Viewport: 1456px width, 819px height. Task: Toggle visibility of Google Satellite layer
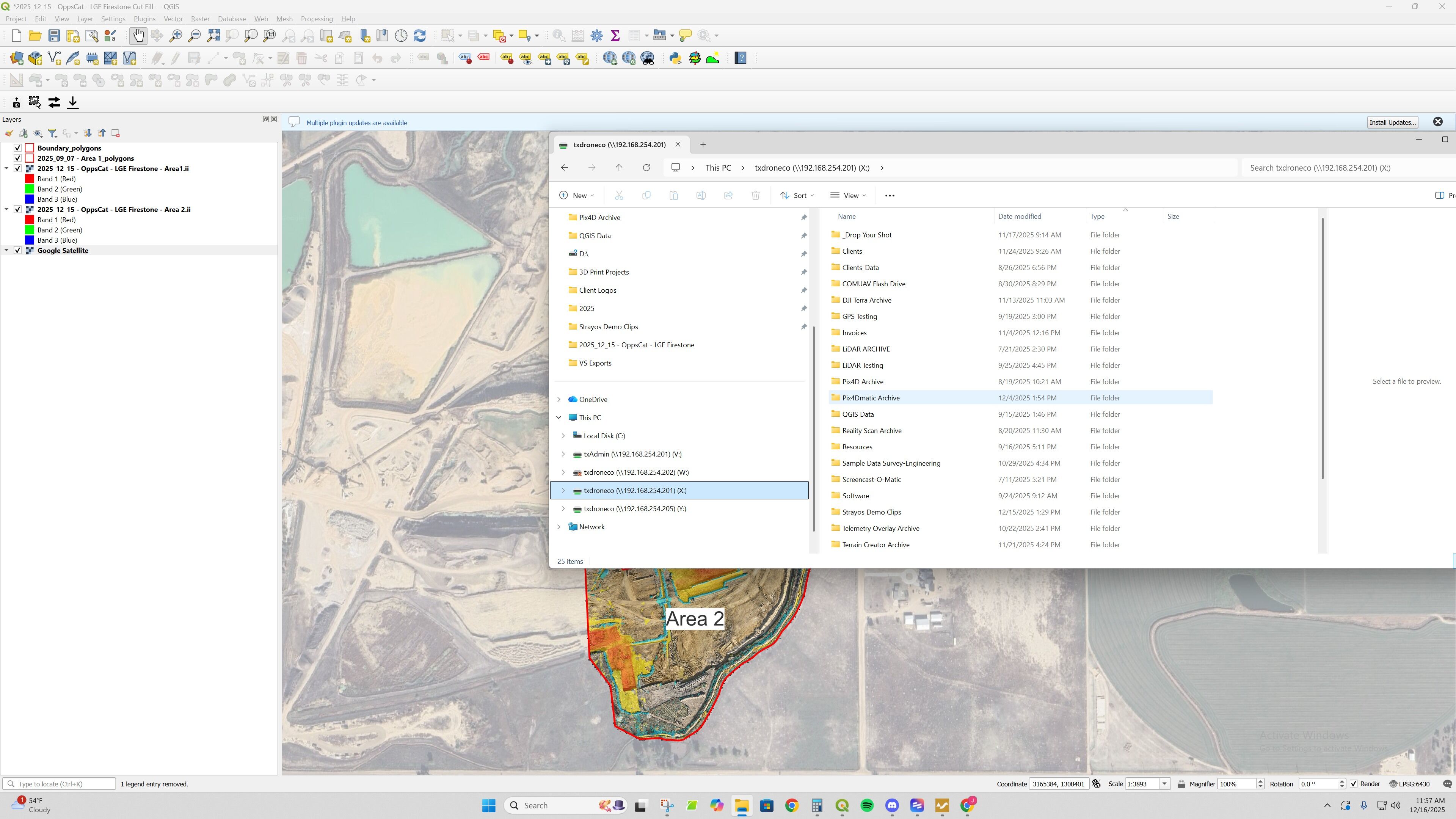pyautogui.click(x=17, y=250)
